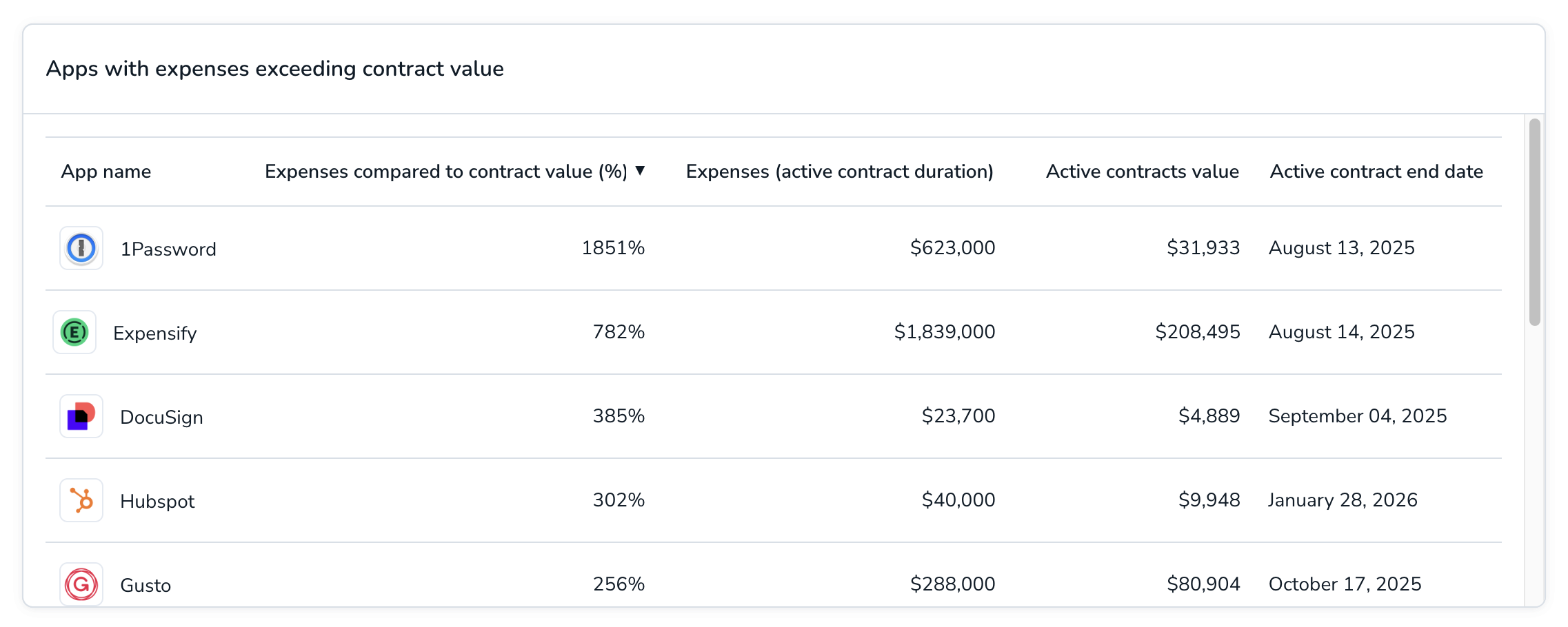The height and width of the screenshot is (627, 1568).
Task: Select the $1,839,000 expenses cell
Action: pyautogui.click(x=945, y=332)
